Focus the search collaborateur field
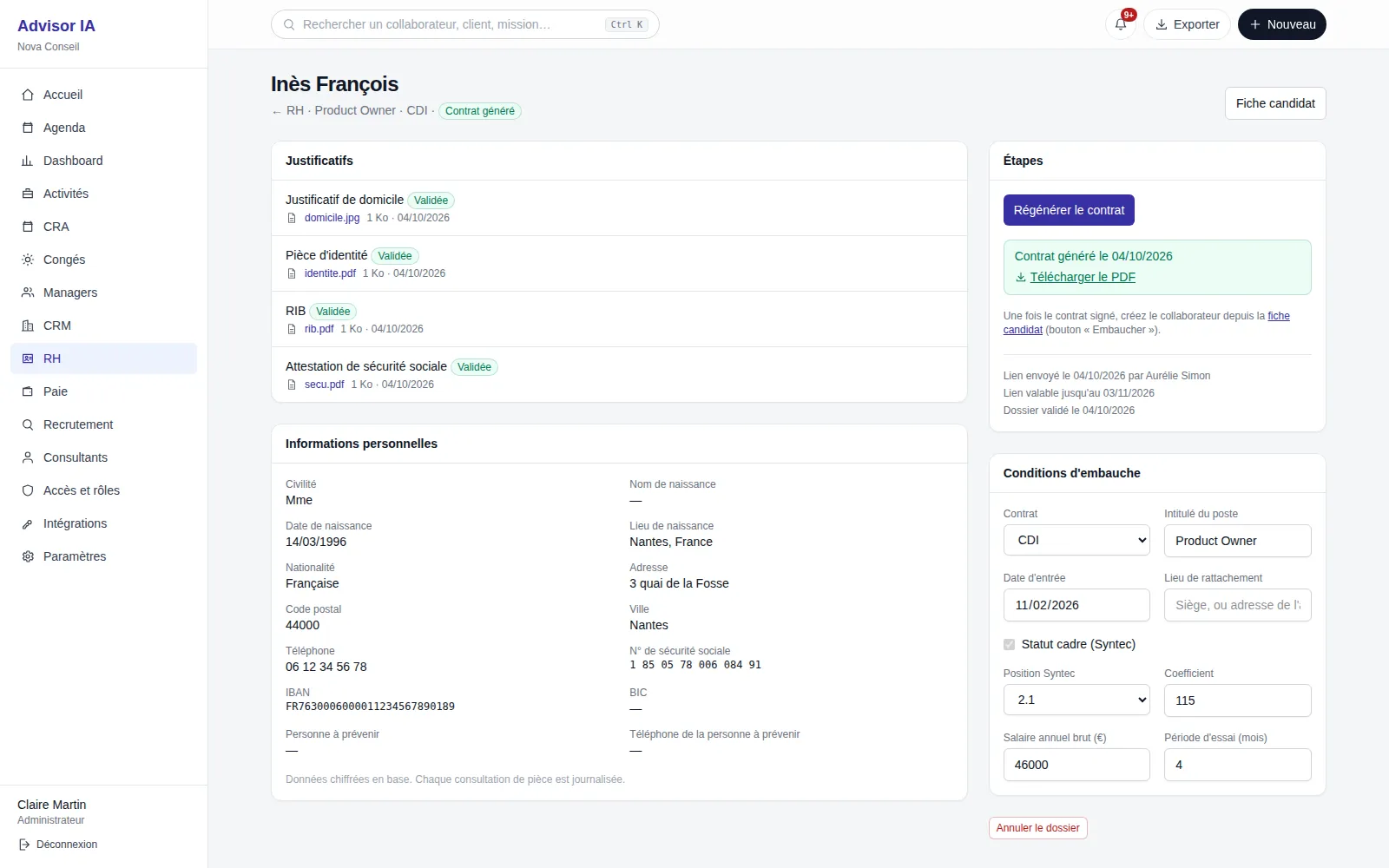Image resolution: width=1389 pixels, height=868 pixels. pyautogui.click(x=465, y=24)
